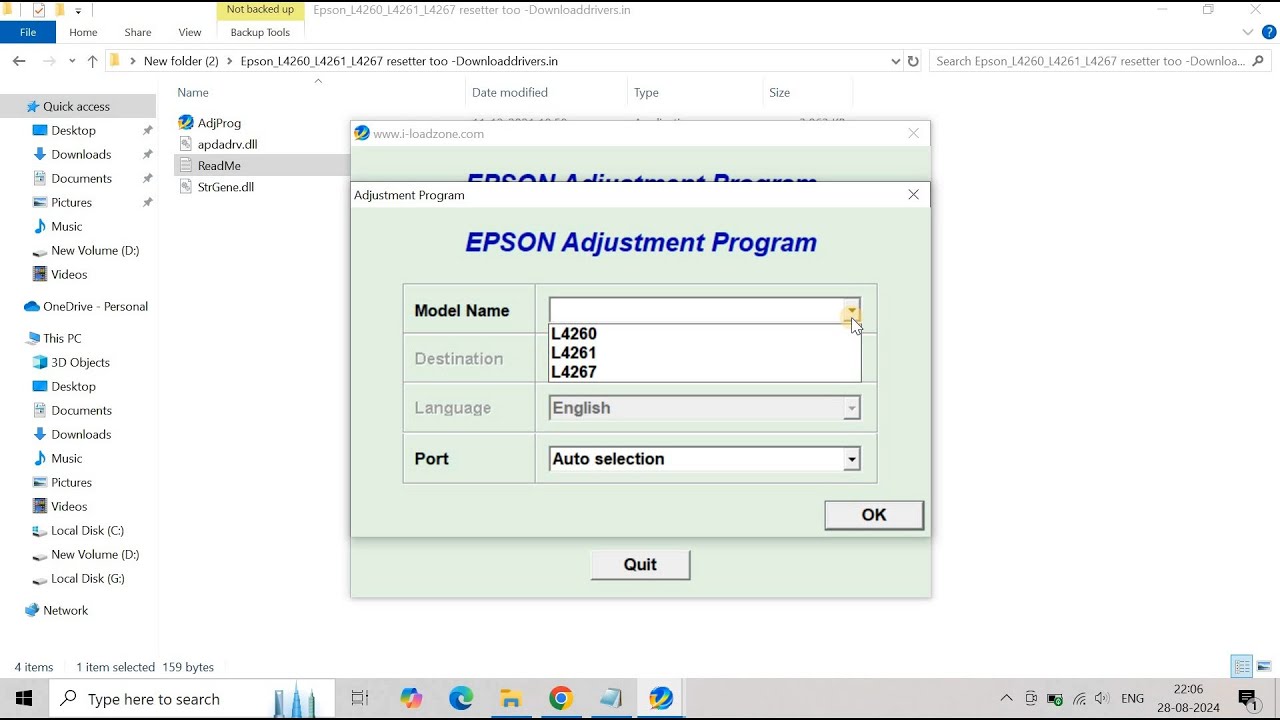Screen dimensions: 1280x720
Task: Open OneDrive - Personal
Action: coord(95,306)
